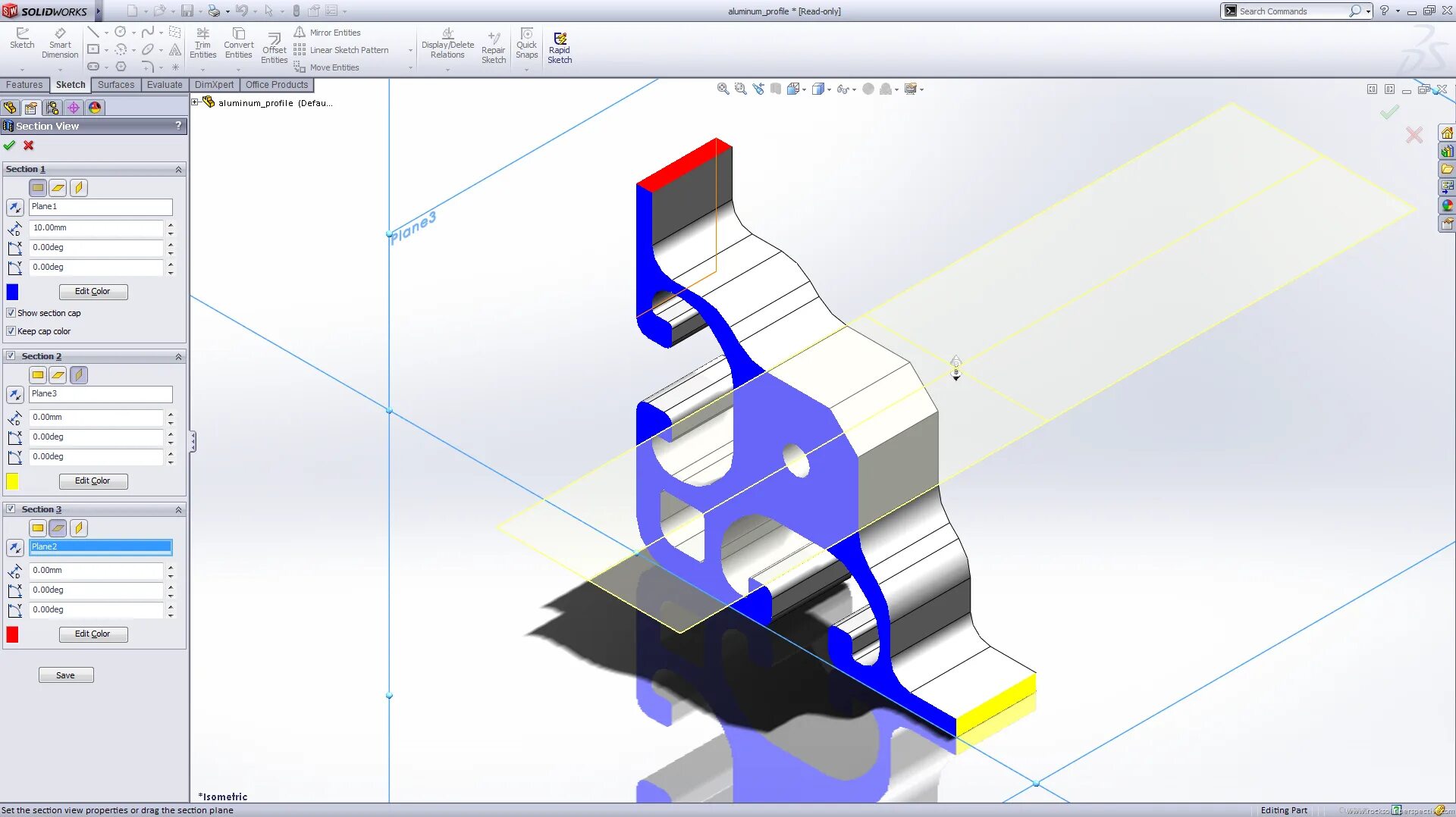Switch to the Features tab
Screen dimensions: 1456x817
tap(24, 84)
